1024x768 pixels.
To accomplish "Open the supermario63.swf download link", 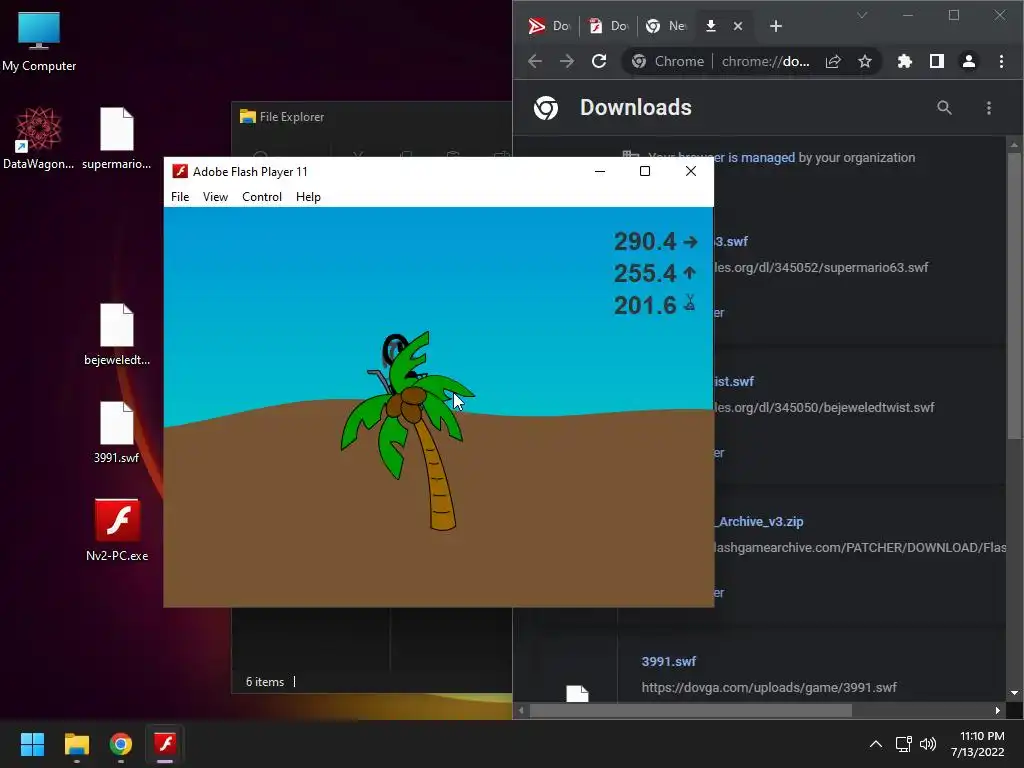I will click(730, 241).
